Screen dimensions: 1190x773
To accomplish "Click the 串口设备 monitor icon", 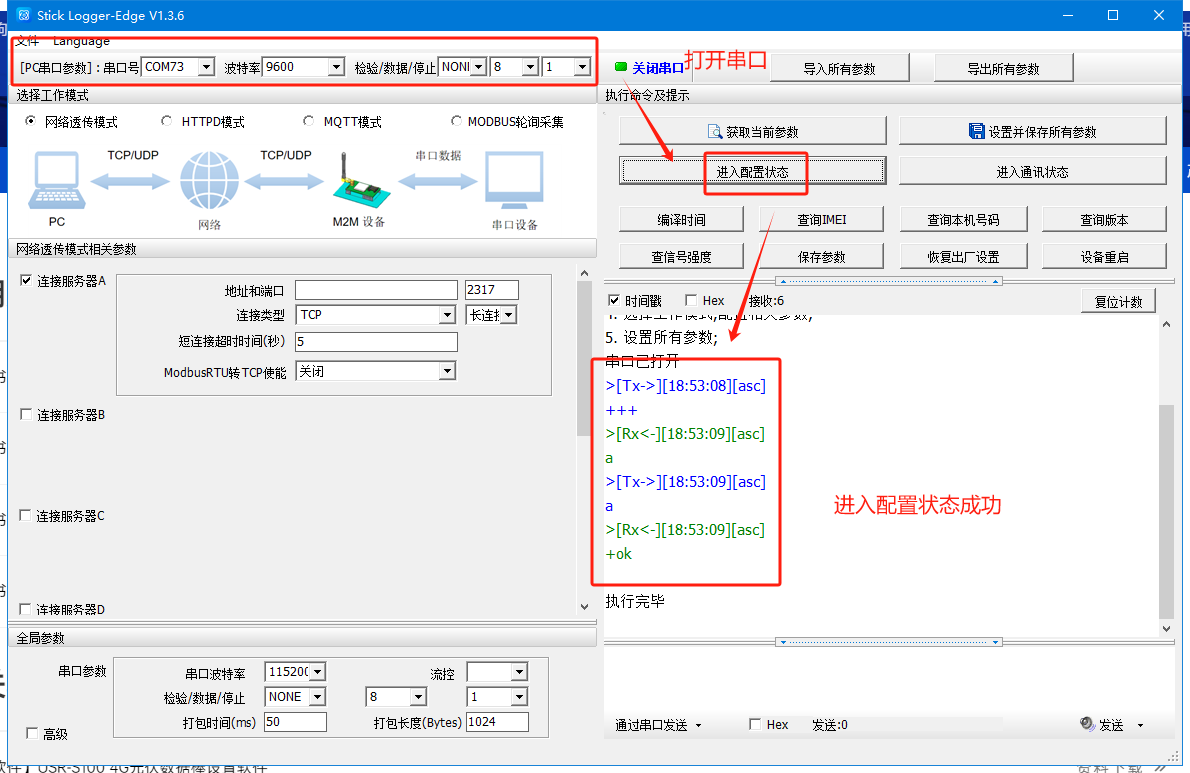I will (514, 182).
